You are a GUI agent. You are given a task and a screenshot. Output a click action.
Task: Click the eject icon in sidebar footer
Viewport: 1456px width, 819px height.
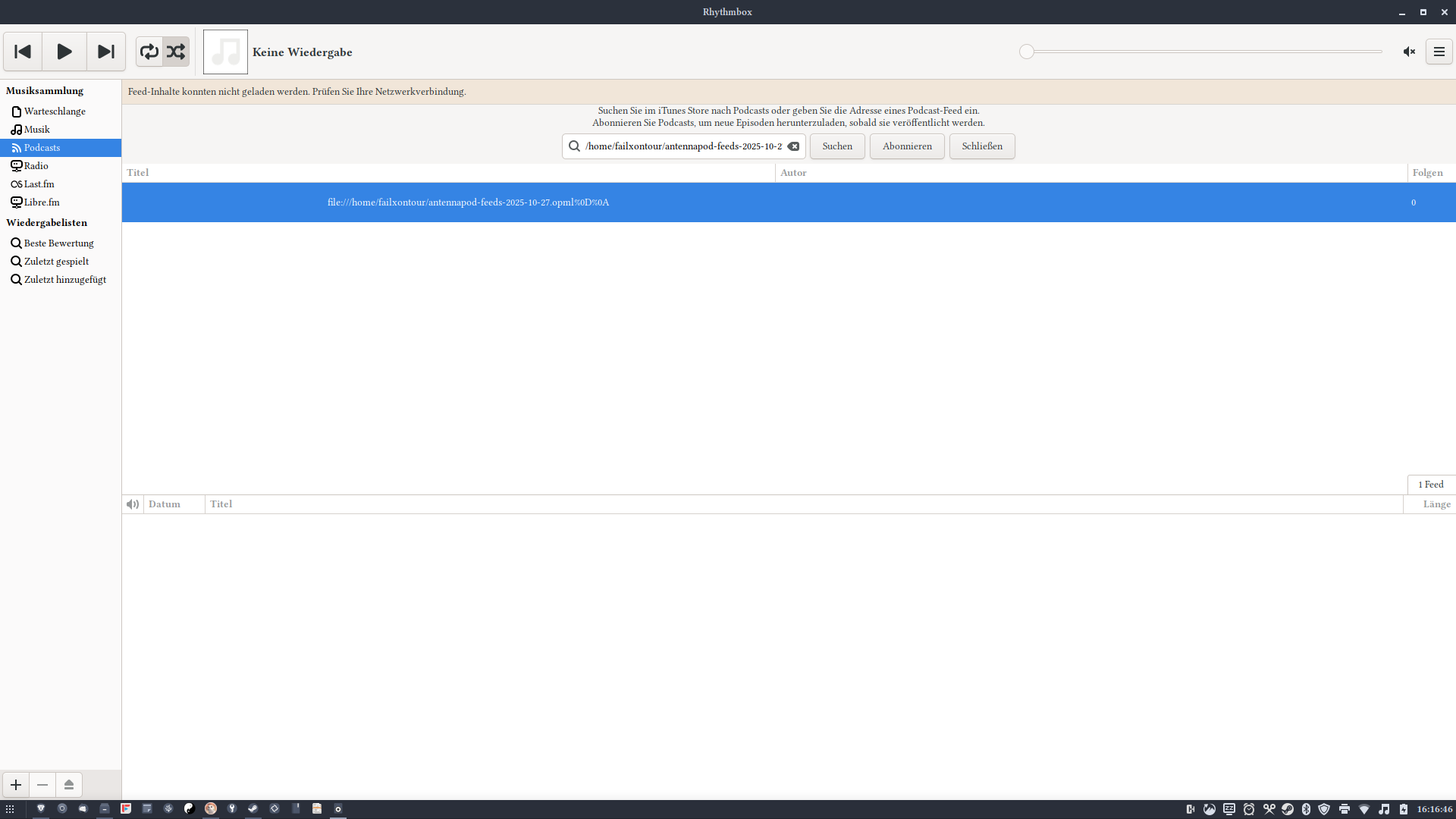tap(69, 785)
